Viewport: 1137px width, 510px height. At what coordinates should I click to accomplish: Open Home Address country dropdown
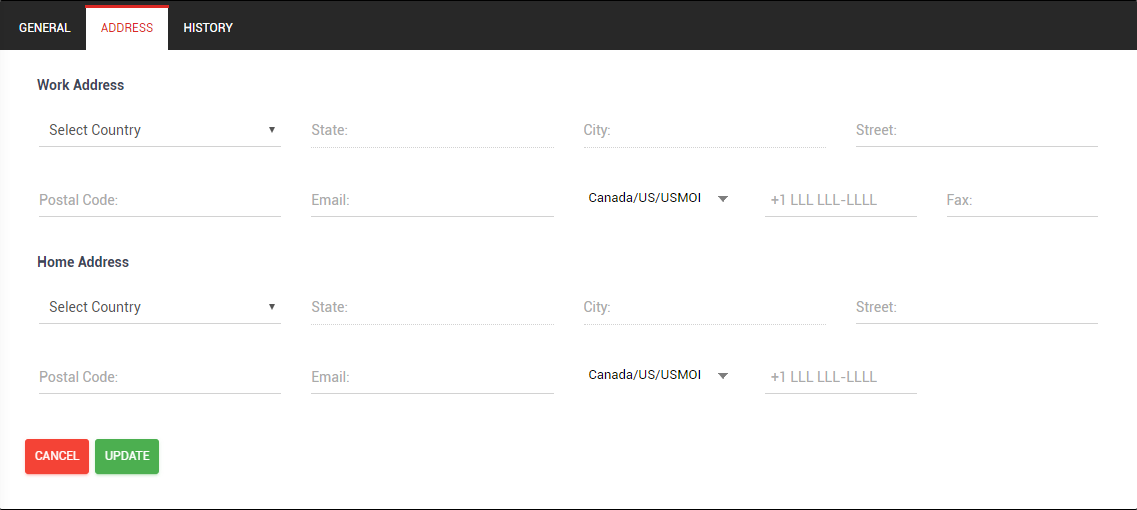point(160,307)
